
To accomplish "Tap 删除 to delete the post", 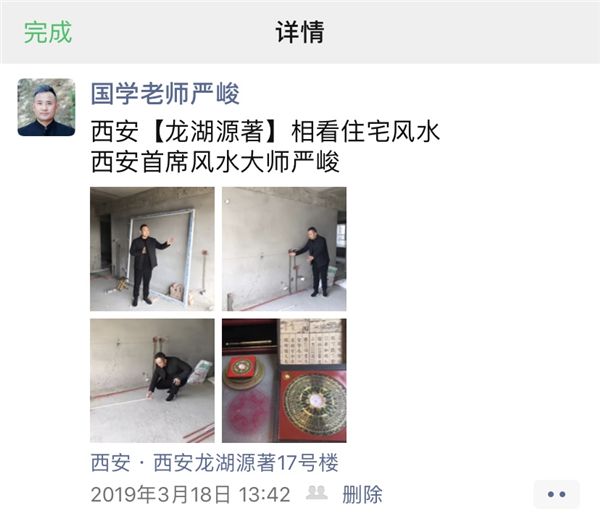I will [362, 494].
